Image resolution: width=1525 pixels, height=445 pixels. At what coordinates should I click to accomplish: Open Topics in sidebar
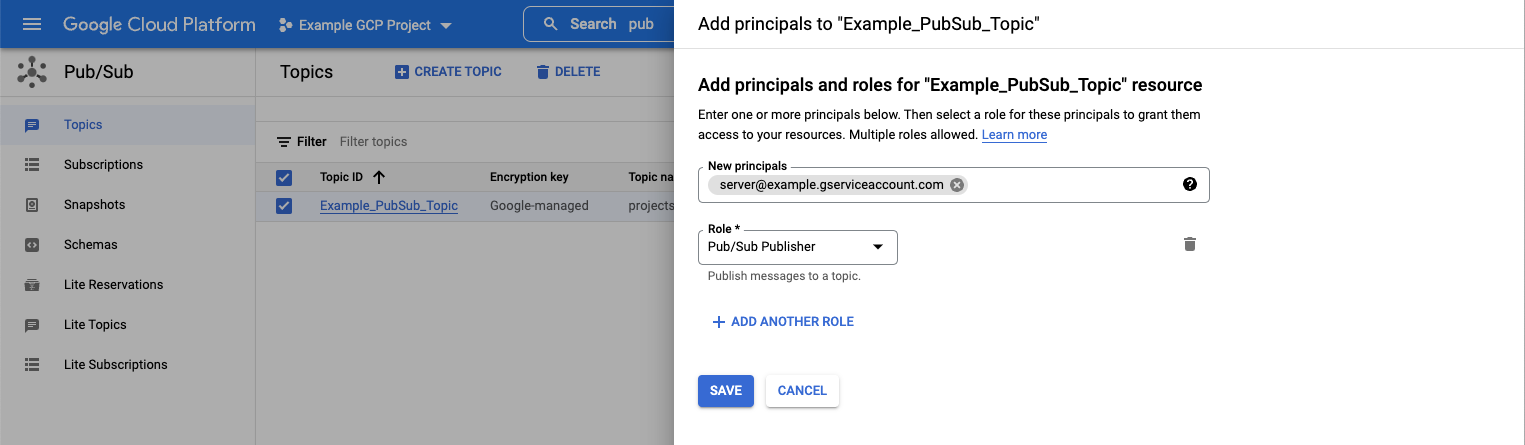[127, 125]
